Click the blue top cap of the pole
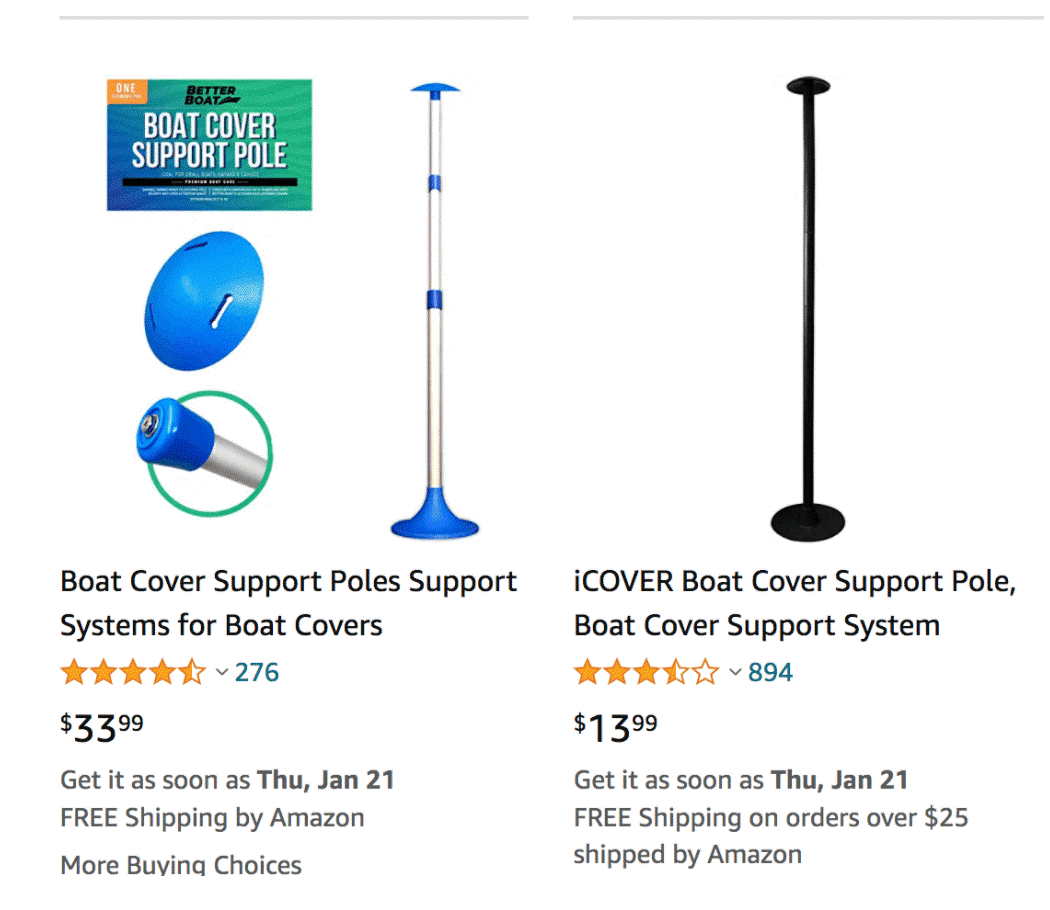The image size is (1050, 910). tap(435, 90)
